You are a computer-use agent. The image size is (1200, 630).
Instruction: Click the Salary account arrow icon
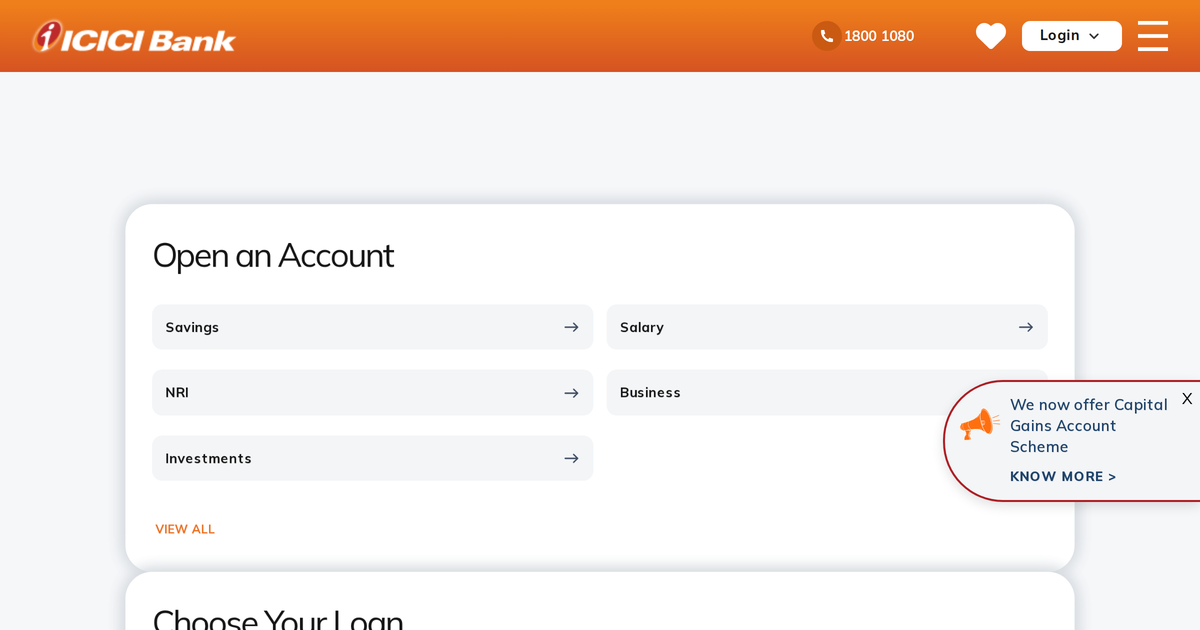1026,327
